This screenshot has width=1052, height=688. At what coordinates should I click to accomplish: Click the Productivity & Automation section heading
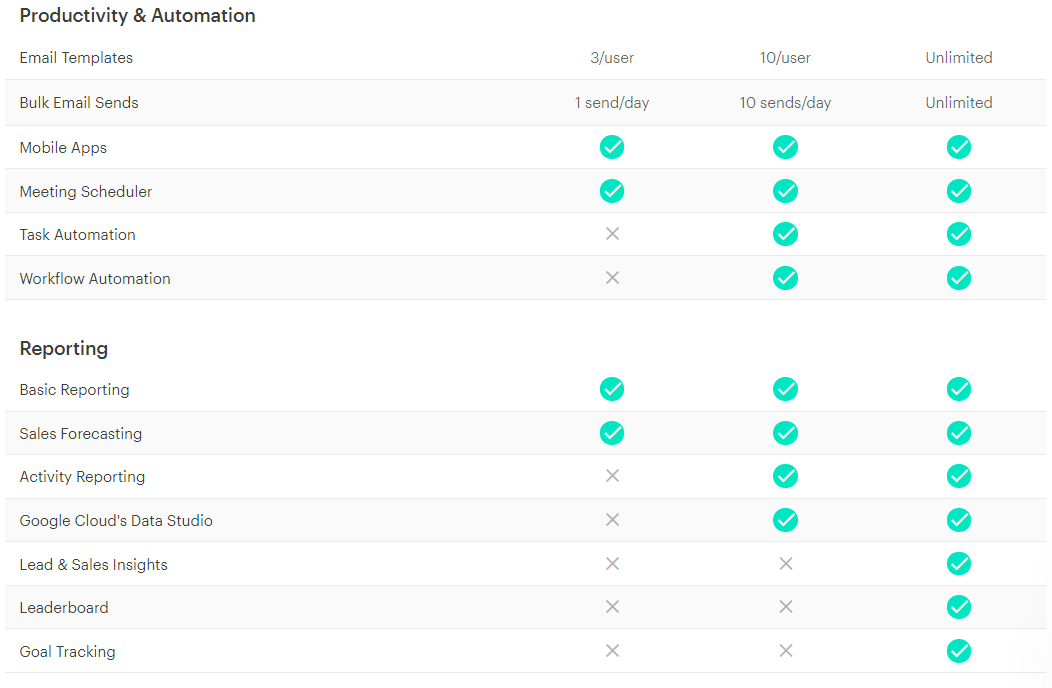pyautogui.click(x=137, y=16)
